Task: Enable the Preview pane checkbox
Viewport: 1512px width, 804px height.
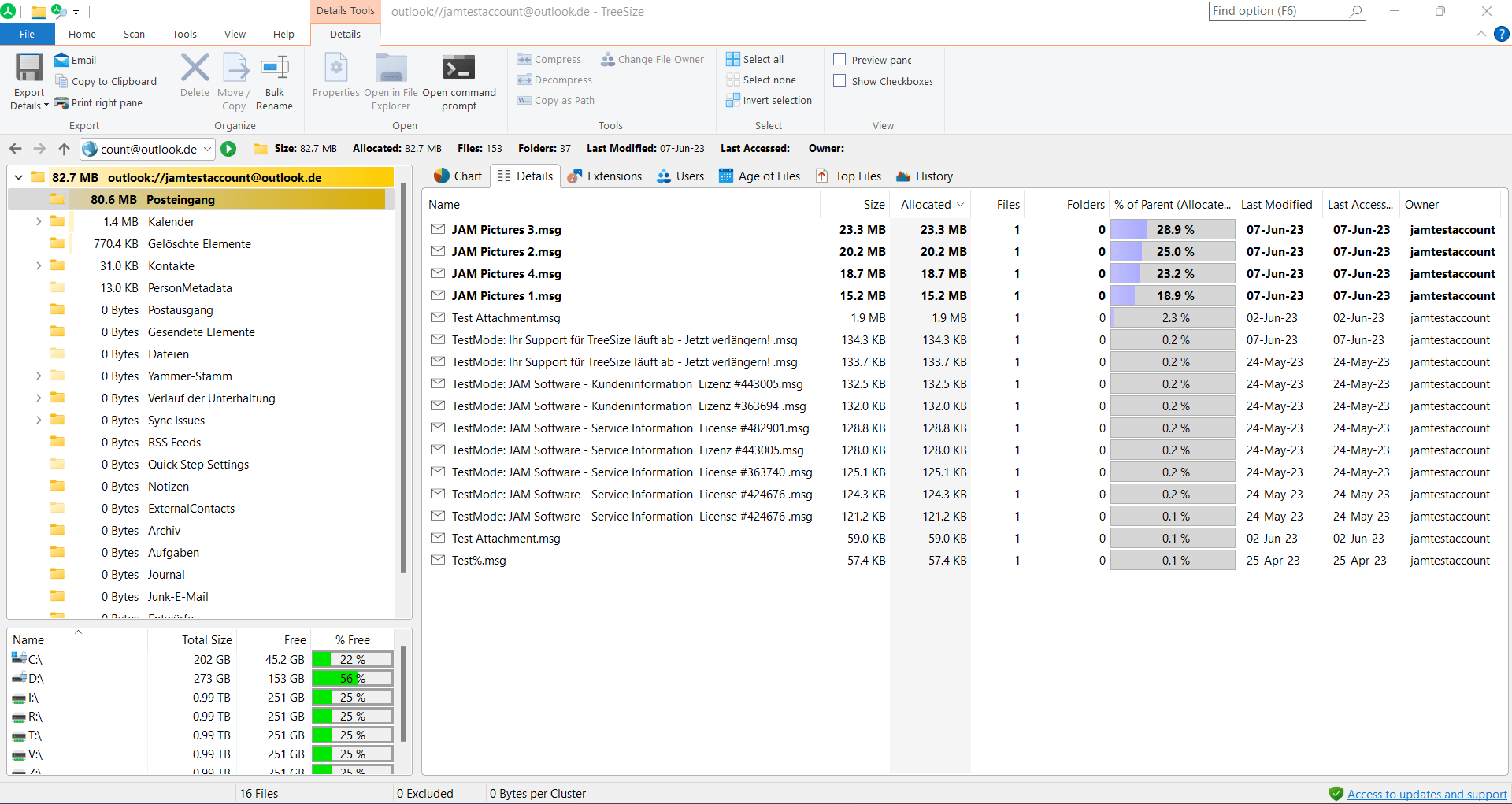Action: pyautogui.click(x=839, y=59)
